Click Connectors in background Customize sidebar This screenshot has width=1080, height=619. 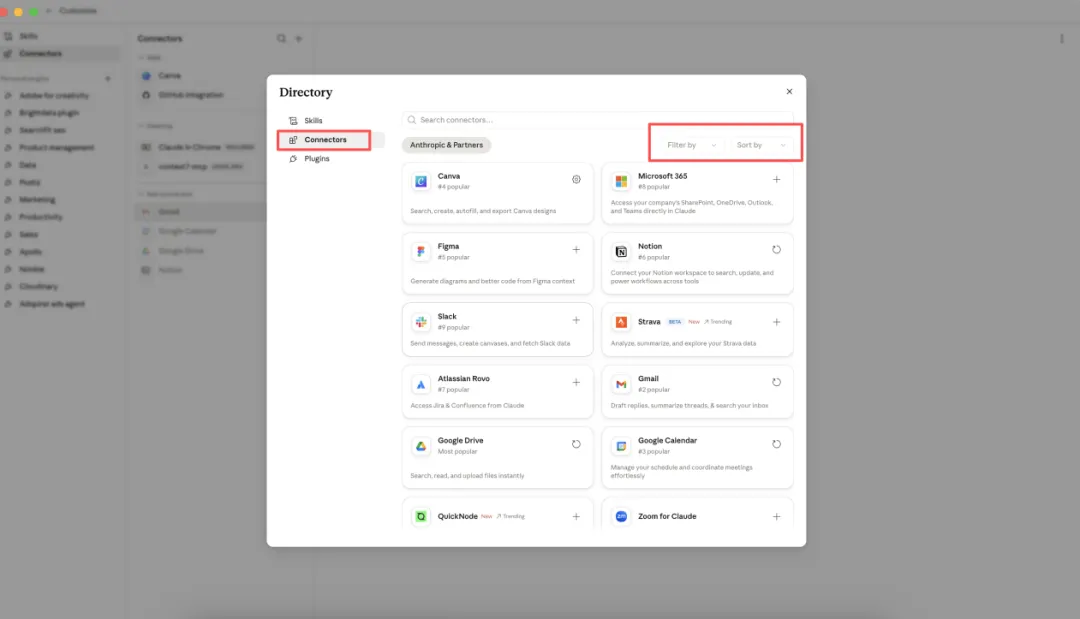point(60,54)
